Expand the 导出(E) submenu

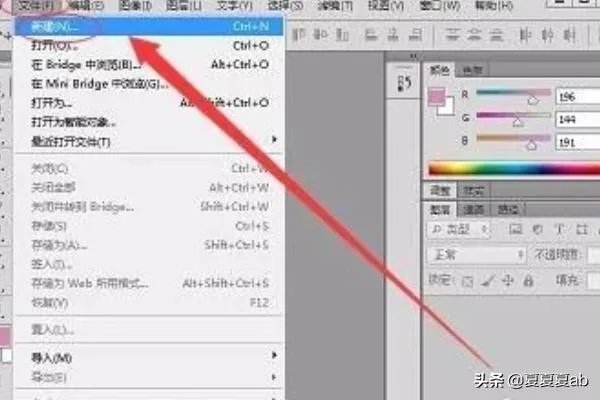click(149, 377)
